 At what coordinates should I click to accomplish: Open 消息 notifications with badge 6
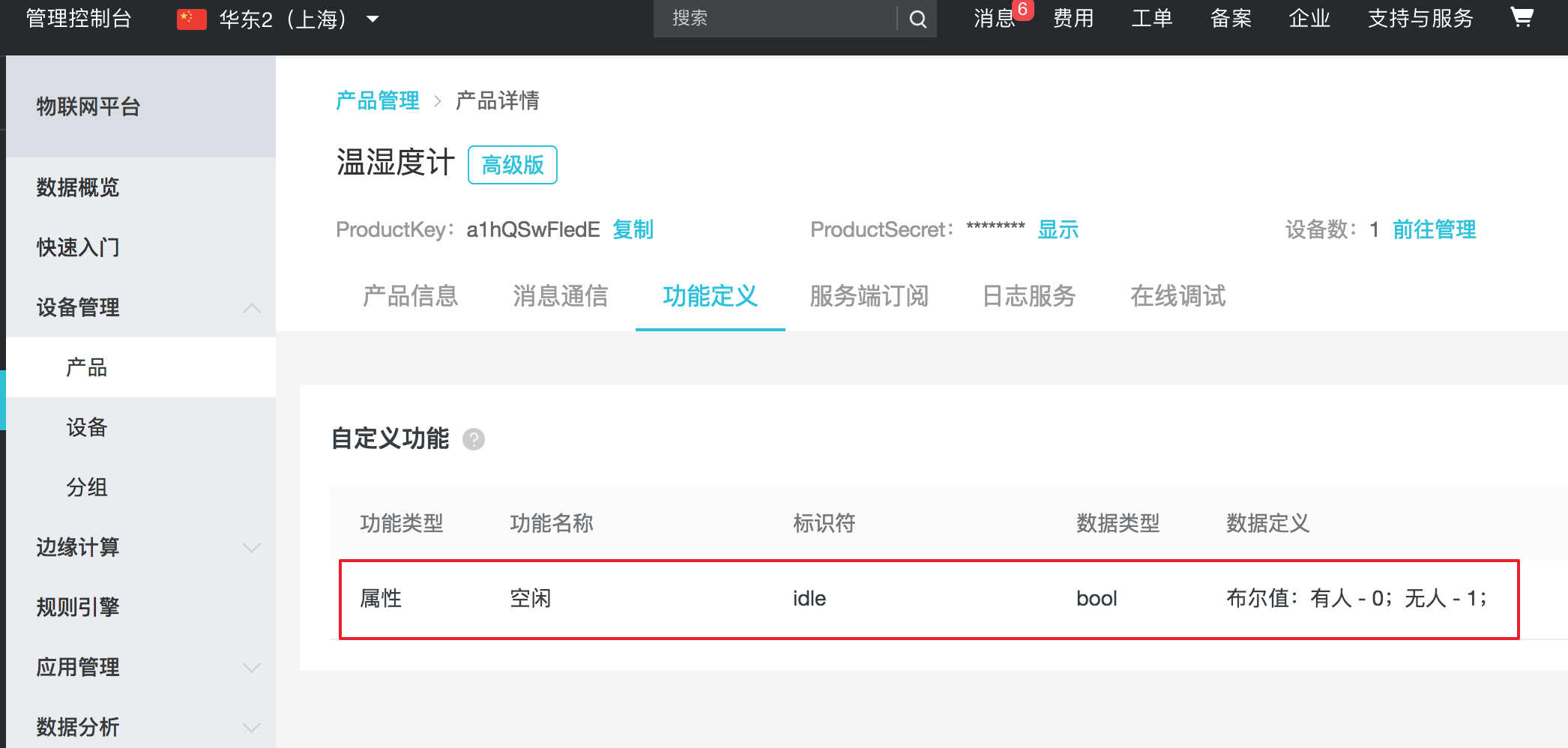995,19
